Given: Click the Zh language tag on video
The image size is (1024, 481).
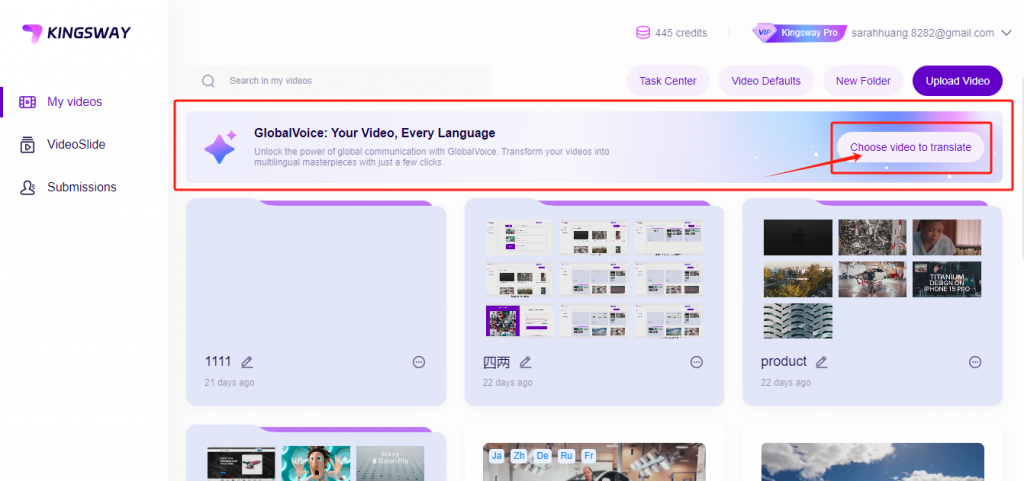Looking at the screenshot, I should click(x=520, y=456).
